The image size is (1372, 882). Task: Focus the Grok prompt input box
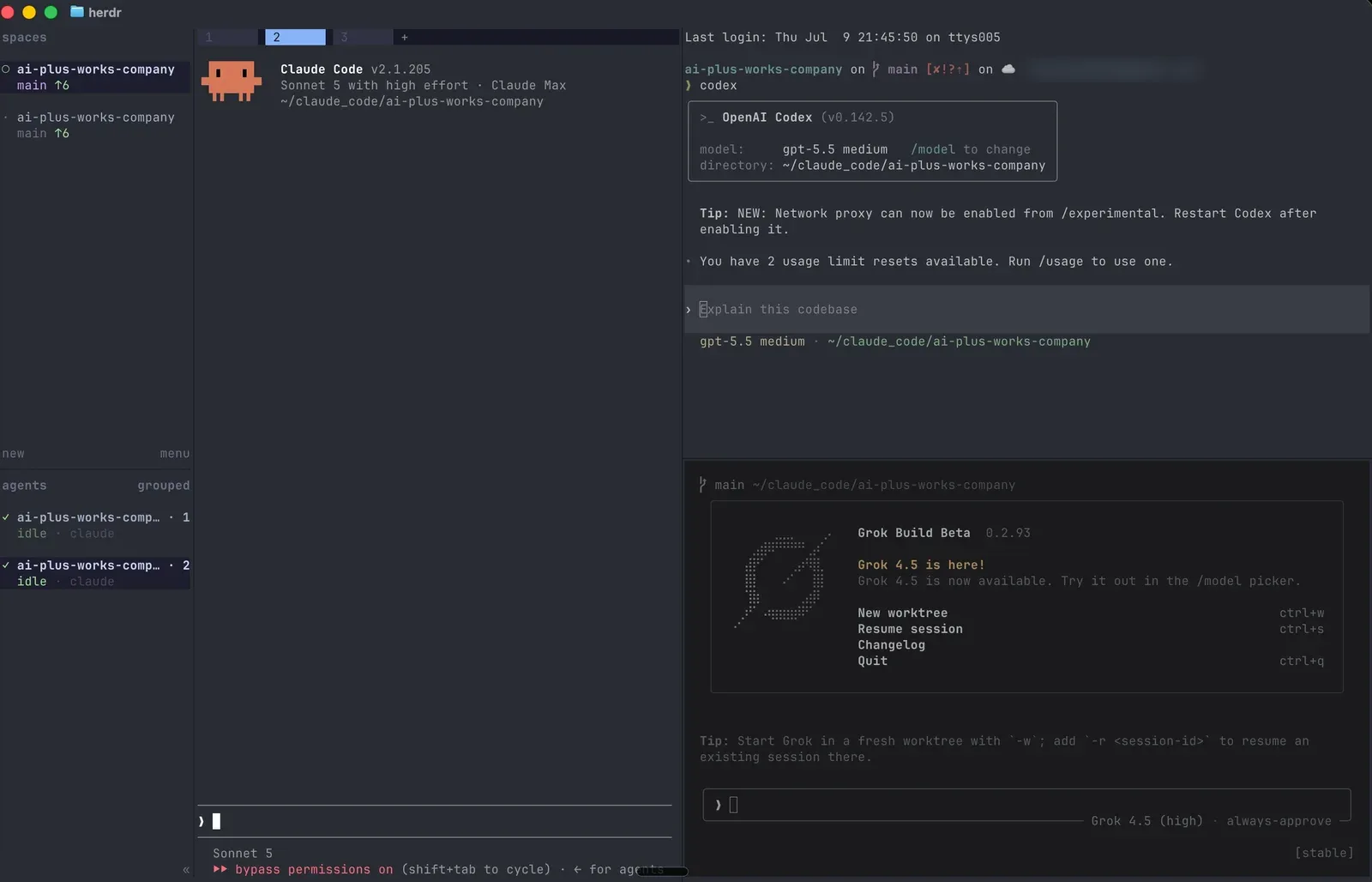click(1026, 805)
